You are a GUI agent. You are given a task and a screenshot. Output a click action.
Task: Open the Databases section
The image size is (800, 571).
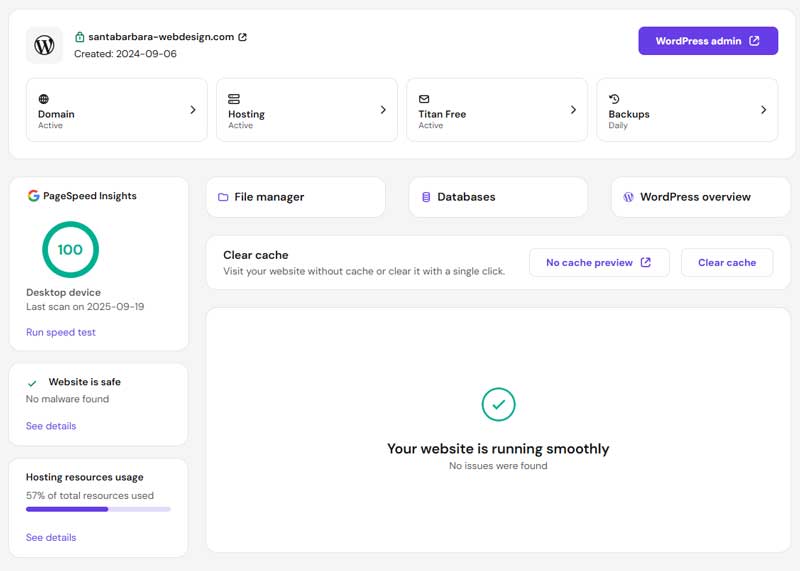click(x=498, y=197)
